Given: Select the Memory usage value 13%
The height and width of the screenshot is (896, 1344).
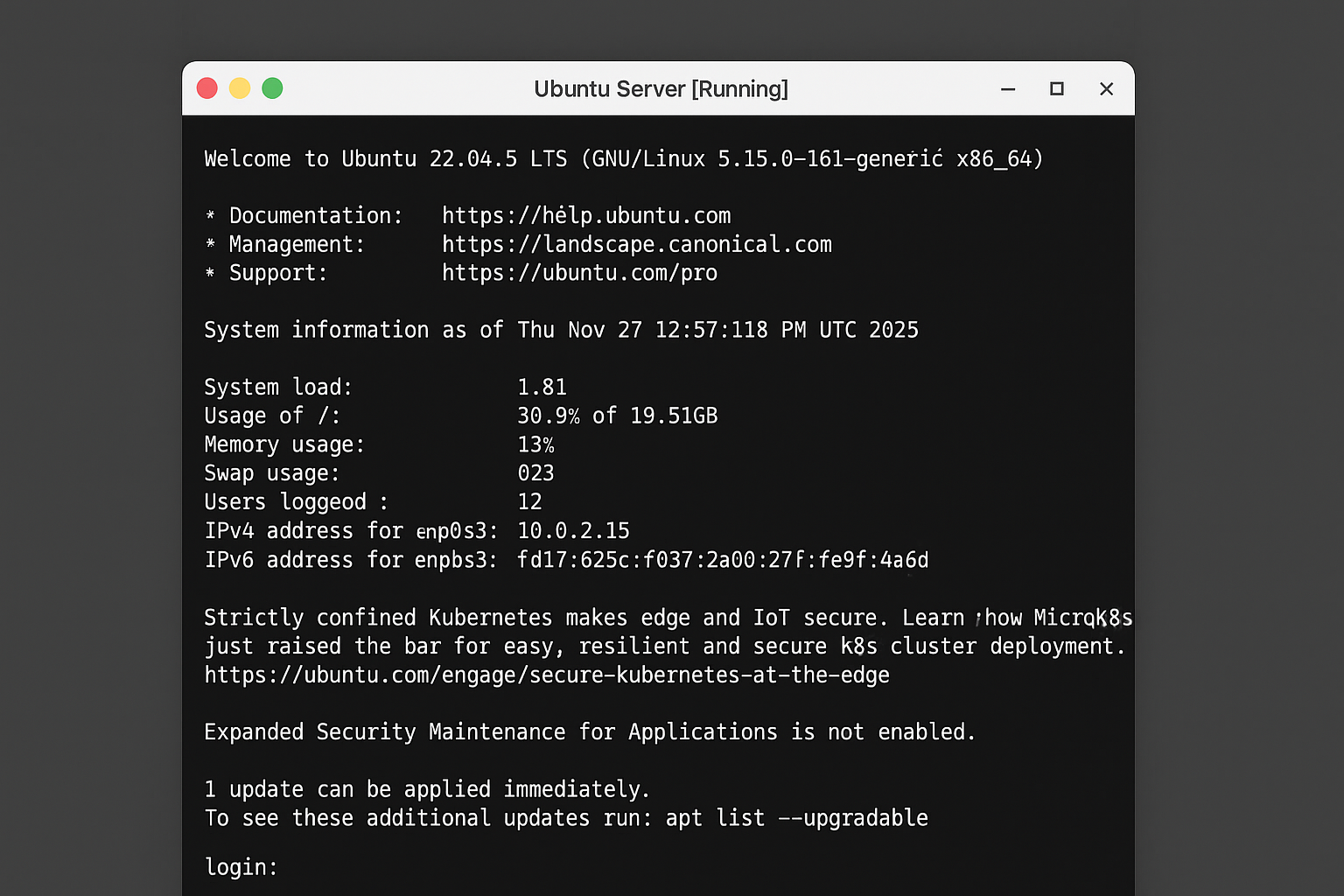Looking at the screenshot, I should point(535,444).
